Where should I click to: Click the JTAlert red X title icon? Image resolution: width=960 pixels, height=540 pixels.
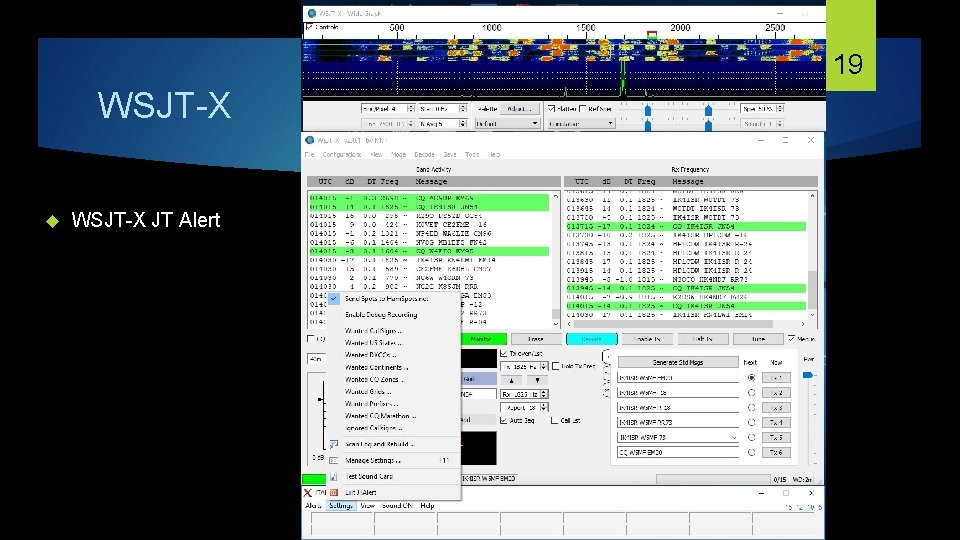(308, 492)
